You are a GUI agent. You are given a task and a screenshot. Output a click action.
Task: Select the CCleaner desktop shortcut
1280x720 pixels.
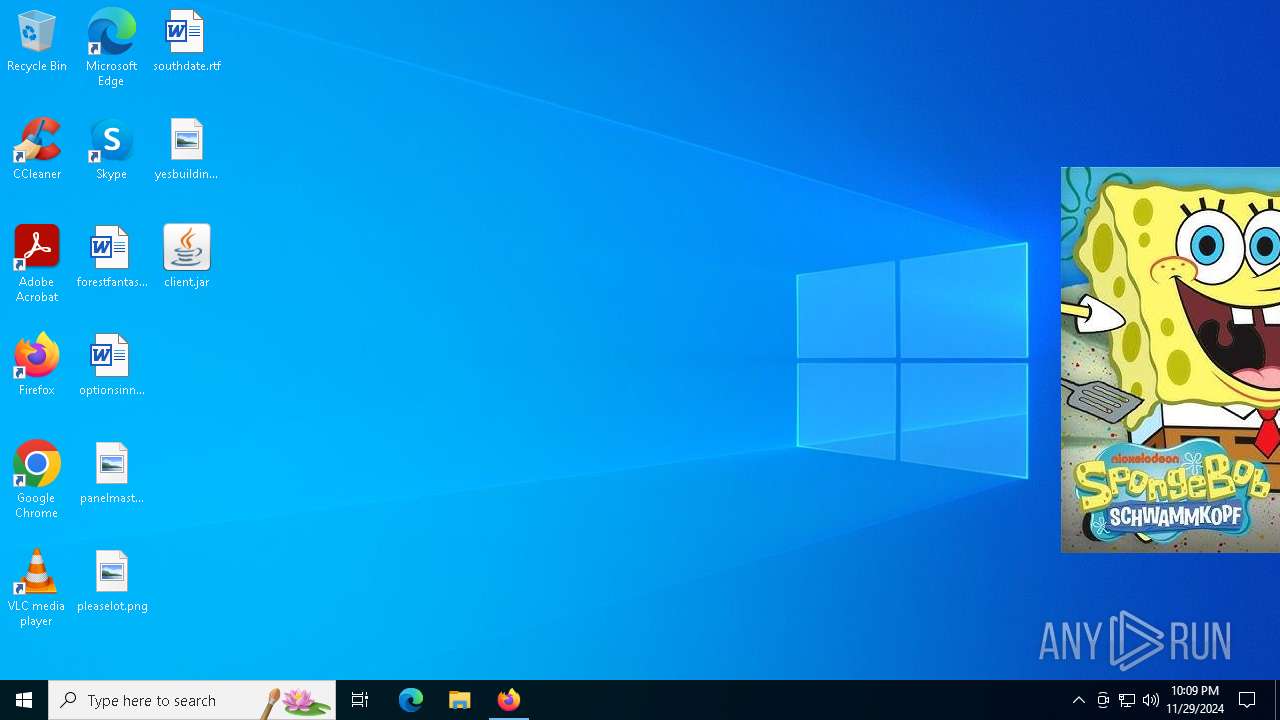coord(37,150)
